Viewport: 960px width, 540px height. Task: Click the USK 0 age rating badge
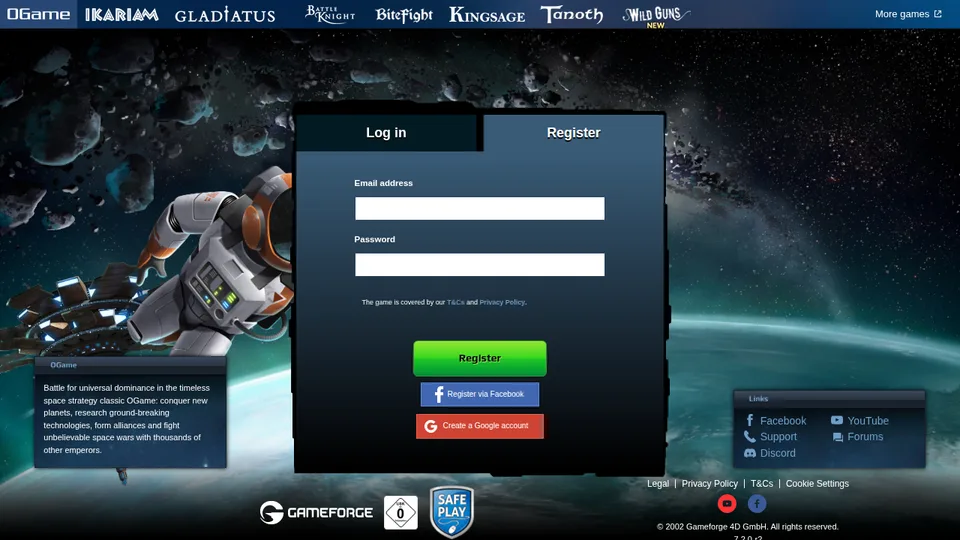coord(401,512)
